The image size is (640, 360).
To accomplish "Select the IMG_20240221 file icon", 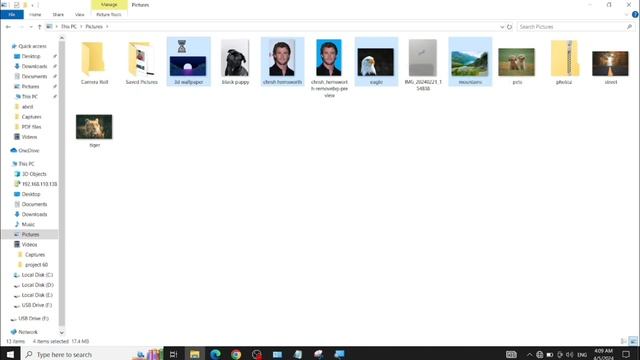I will 422,58.
